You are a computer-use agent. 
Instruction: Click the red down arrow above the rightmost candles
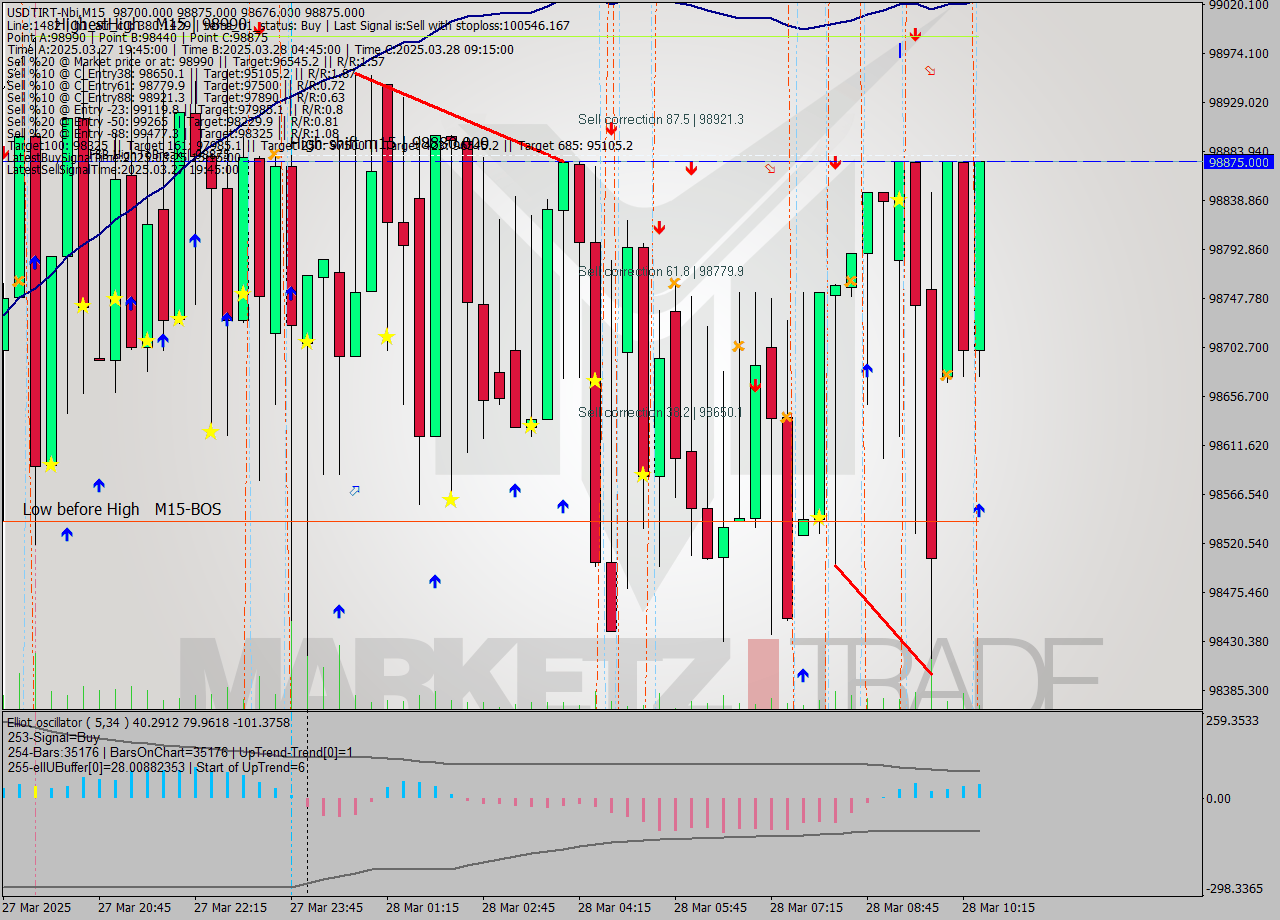coord(916,35)
